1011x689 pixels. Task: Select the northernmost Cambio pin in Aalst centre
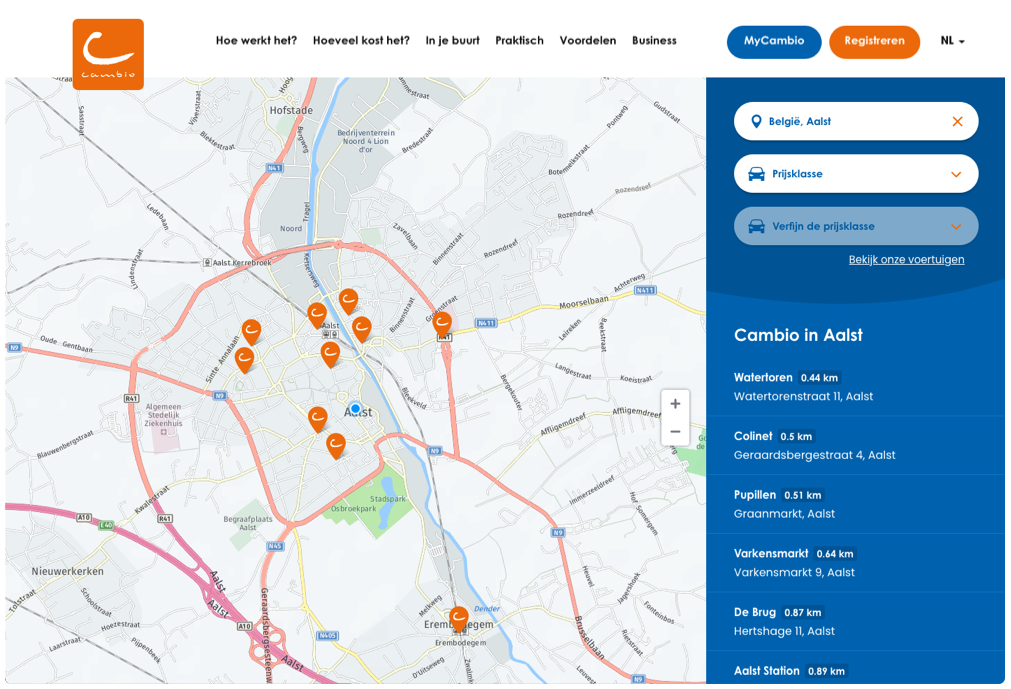pyautogui.click(x=349, y=302)
